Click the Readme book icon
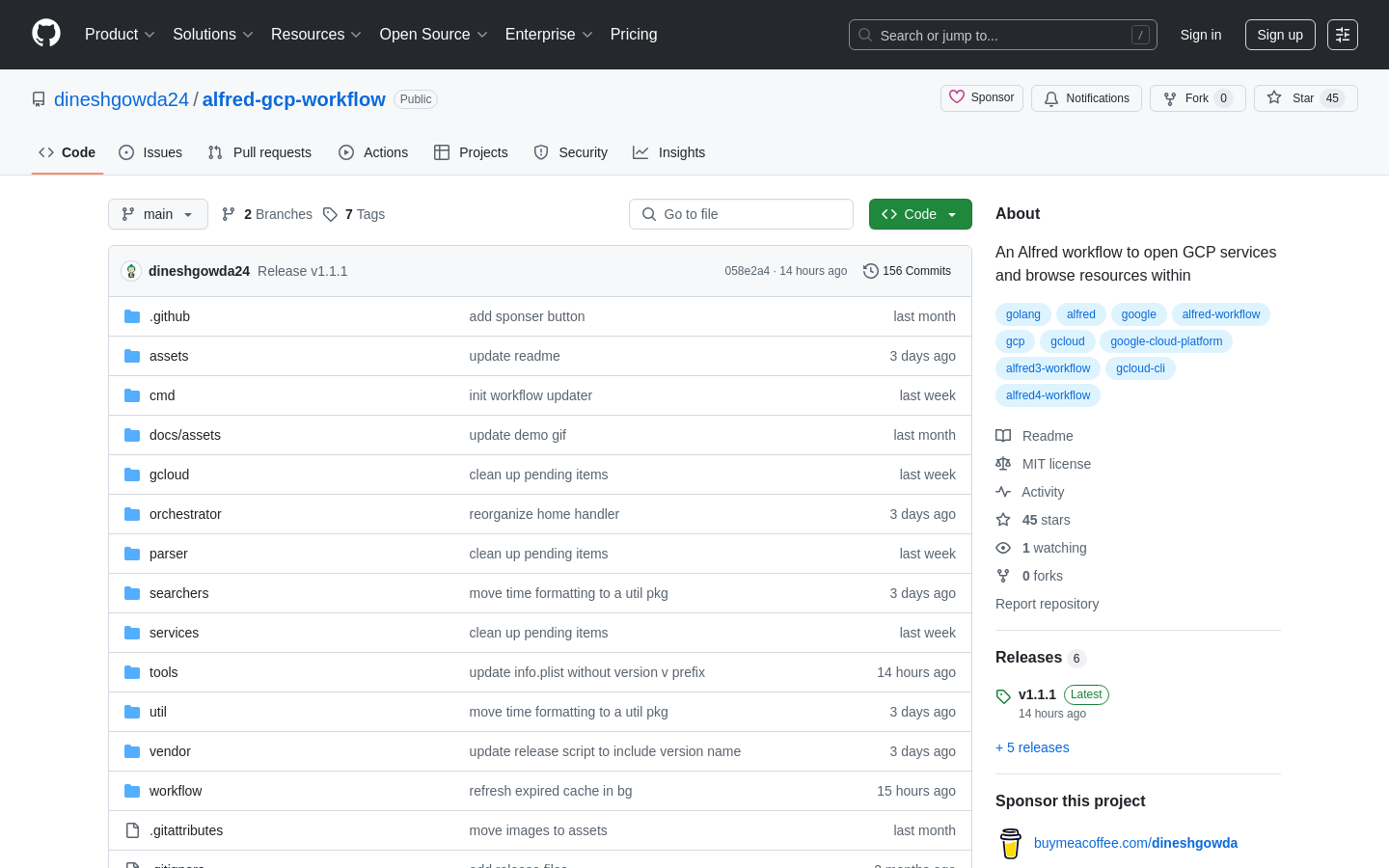The image size is (1389, 868). [x=1003, y=436]
